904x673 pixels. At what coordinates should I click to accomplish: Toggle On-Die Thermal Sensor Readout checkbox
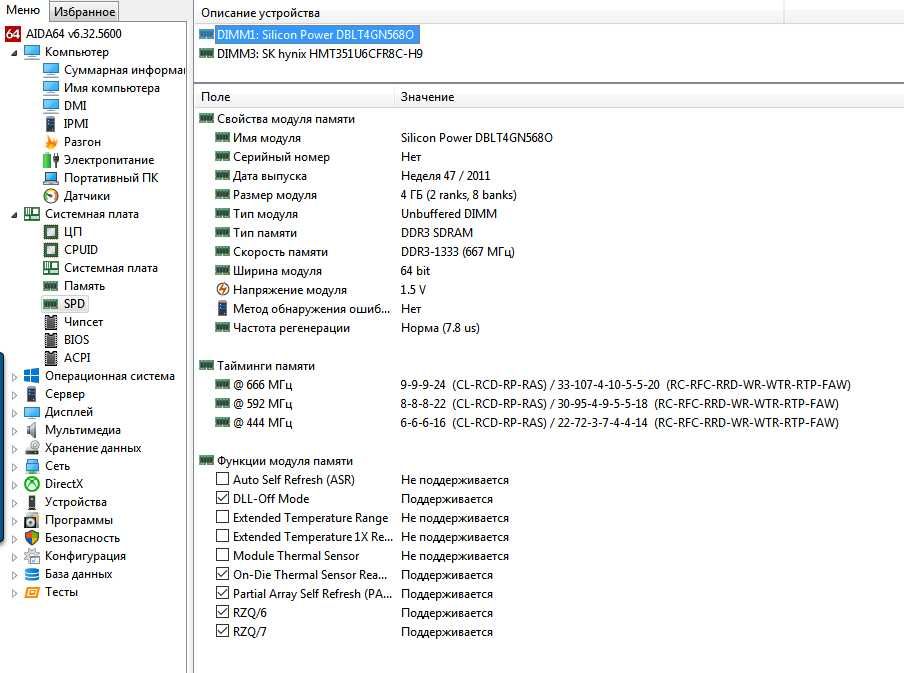pos(222,574)
